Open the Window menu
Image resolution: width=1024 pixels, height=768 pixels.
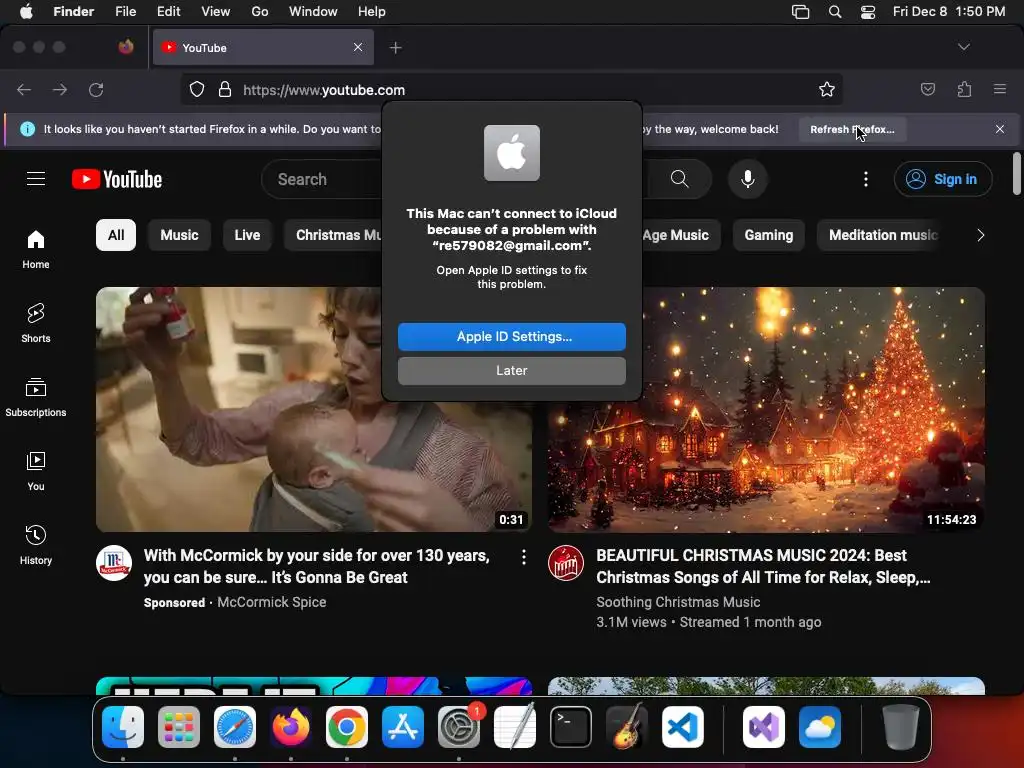tap(313, 12)
